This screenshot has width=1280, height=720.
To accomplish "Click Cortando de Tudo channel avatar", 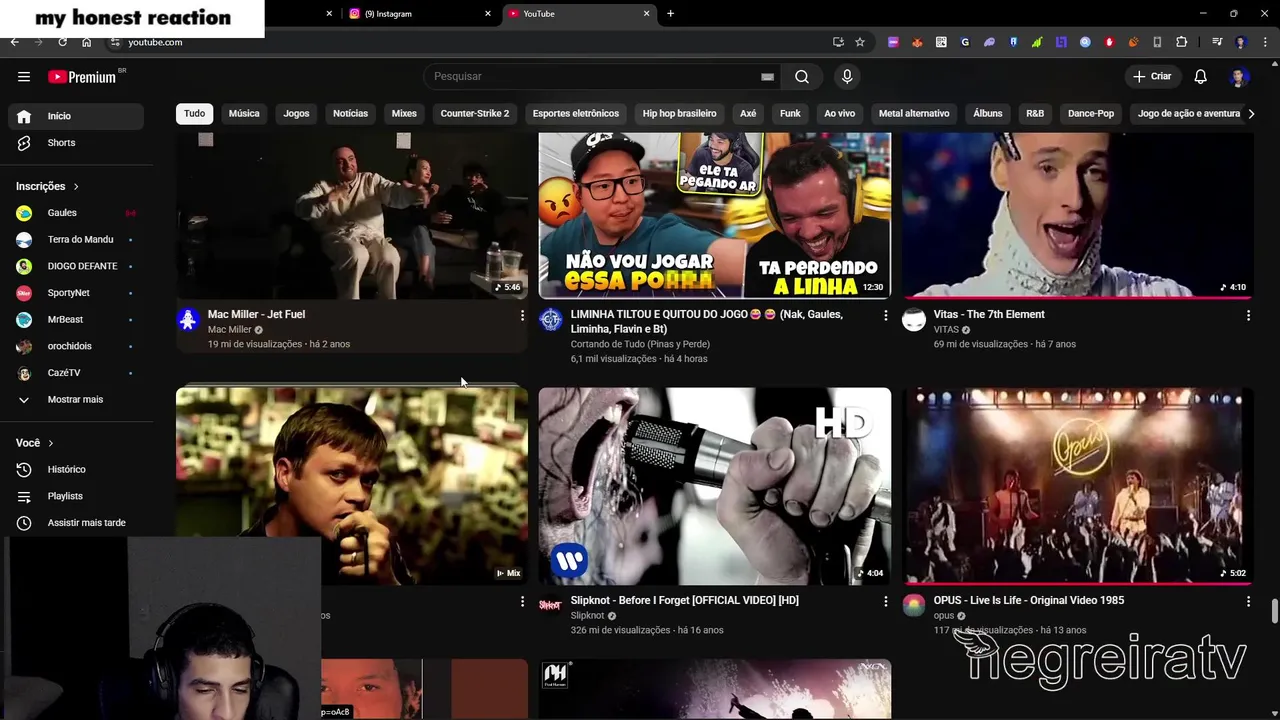I will [x=551, y=319].
